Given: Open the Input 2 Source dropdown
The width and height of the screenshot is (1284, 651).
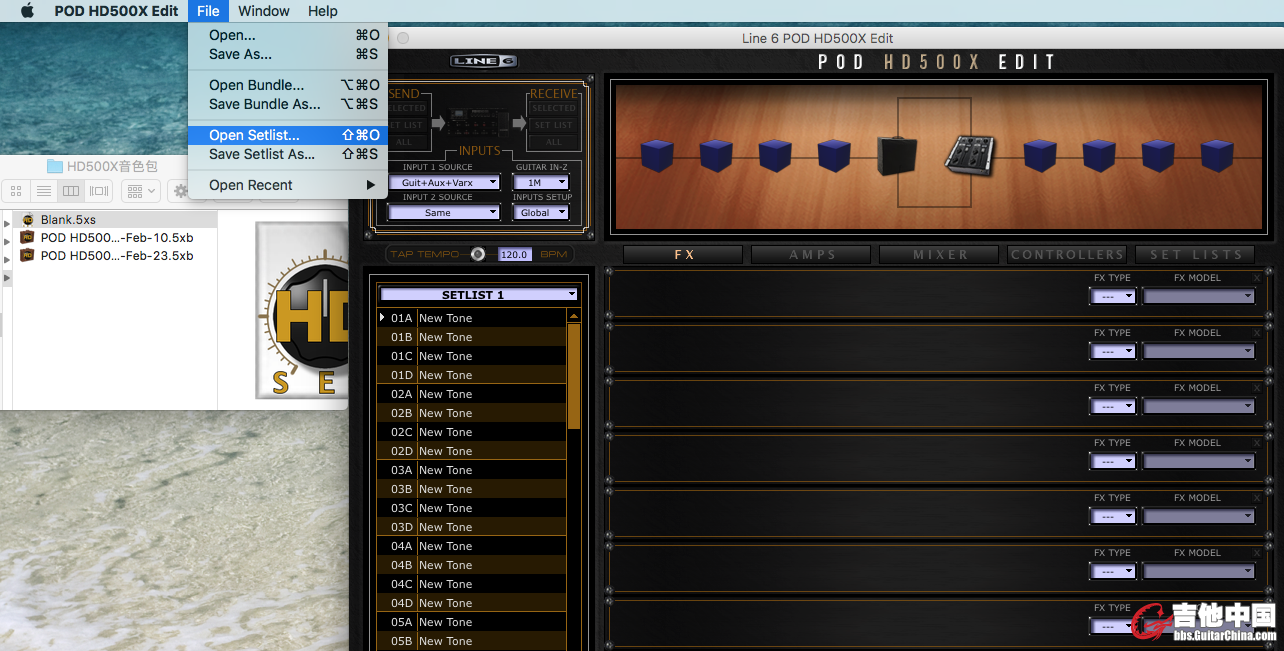Looking at the screenshot, I should pyautogui.click(x=445, y=212).
